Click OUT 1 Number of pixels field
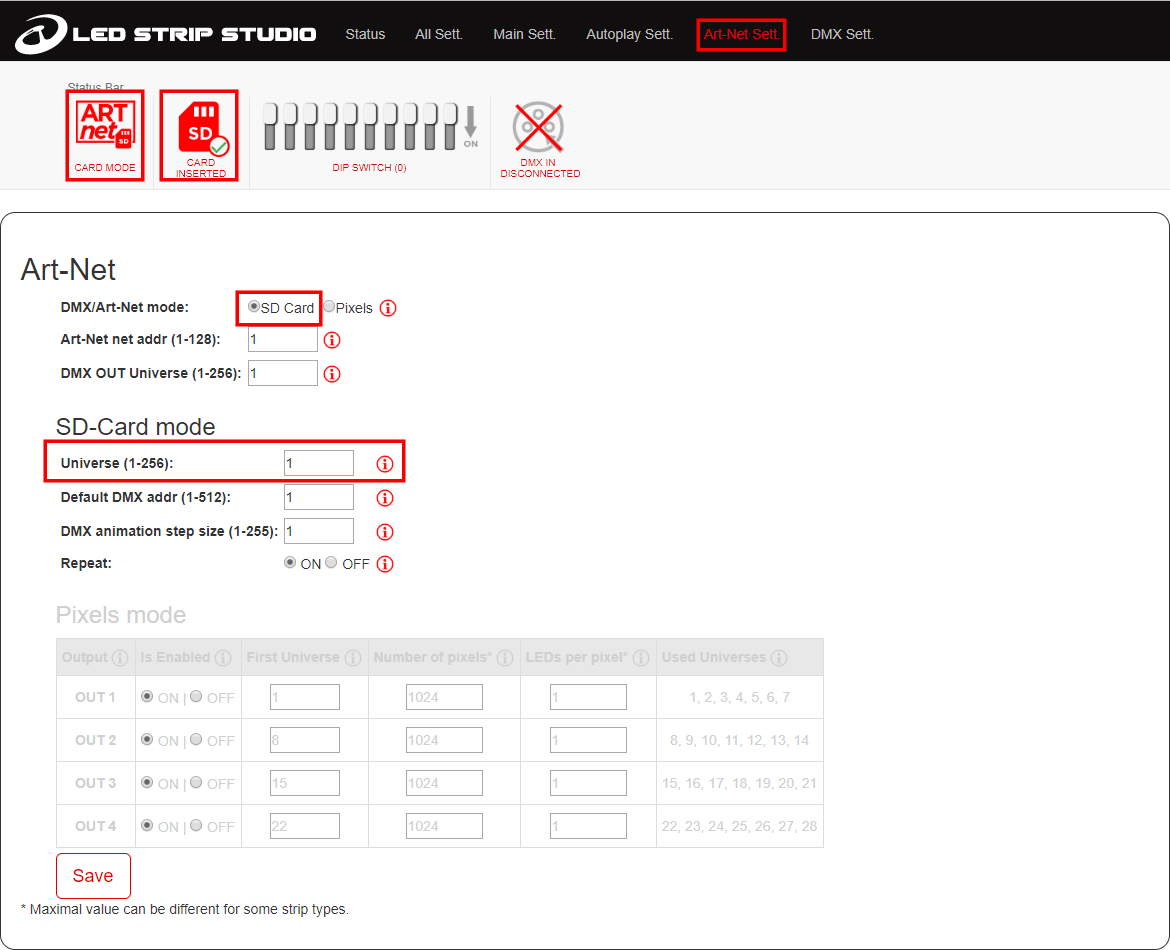 pos(444,697)
